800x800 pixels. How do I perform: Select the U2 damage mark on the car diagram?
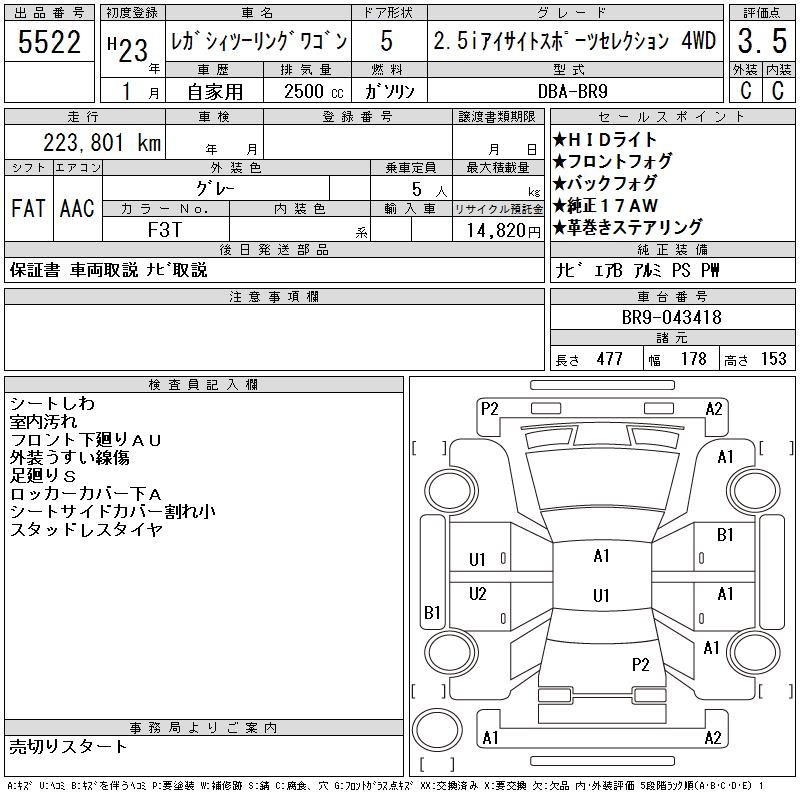pyautogui.click(x=478, y=594)
